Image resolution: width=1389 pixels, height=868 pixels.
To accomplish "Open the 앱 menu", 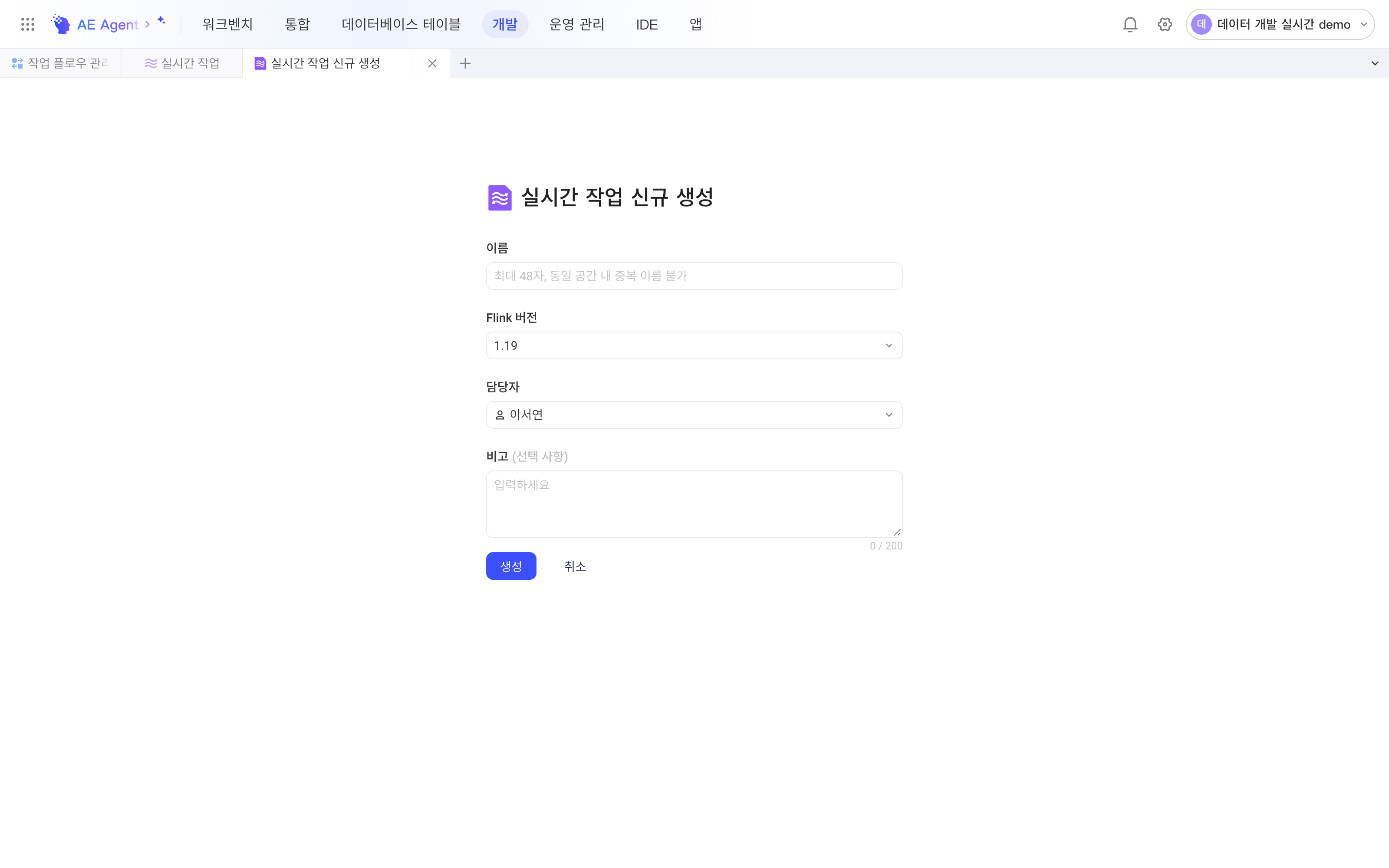I will tap(695, 24).
